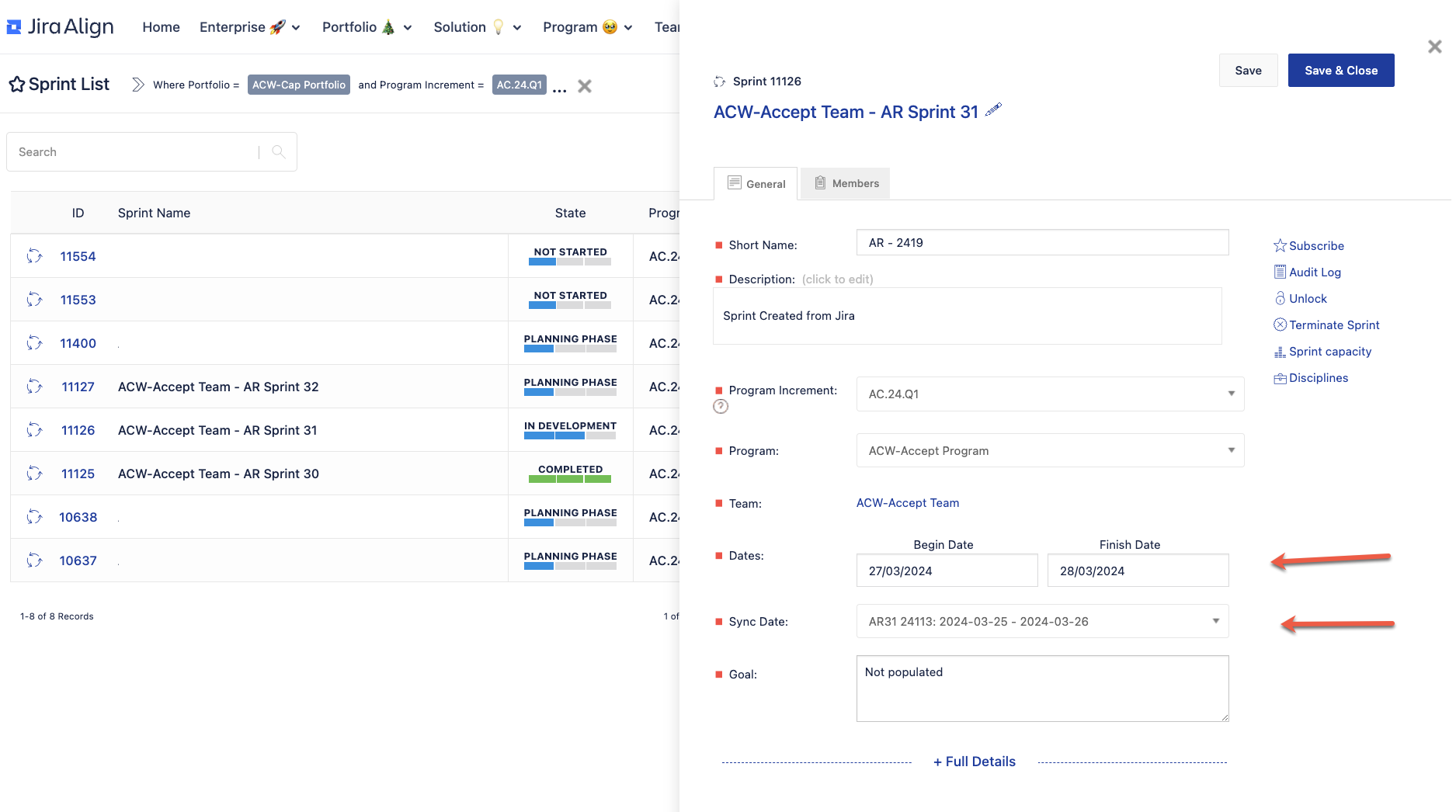
Task: Click the Subscribe star icon
Action: coord(1280,246)
